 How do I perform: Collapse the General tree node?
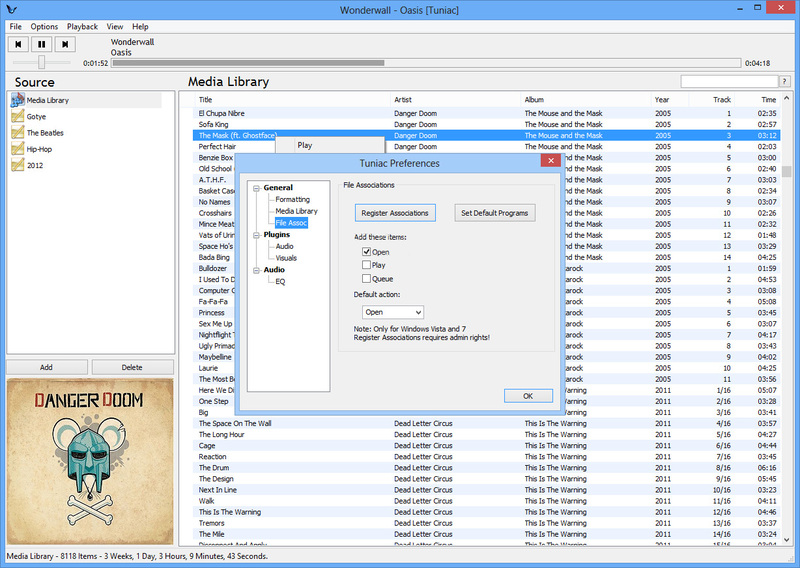[x=257, y=188]
